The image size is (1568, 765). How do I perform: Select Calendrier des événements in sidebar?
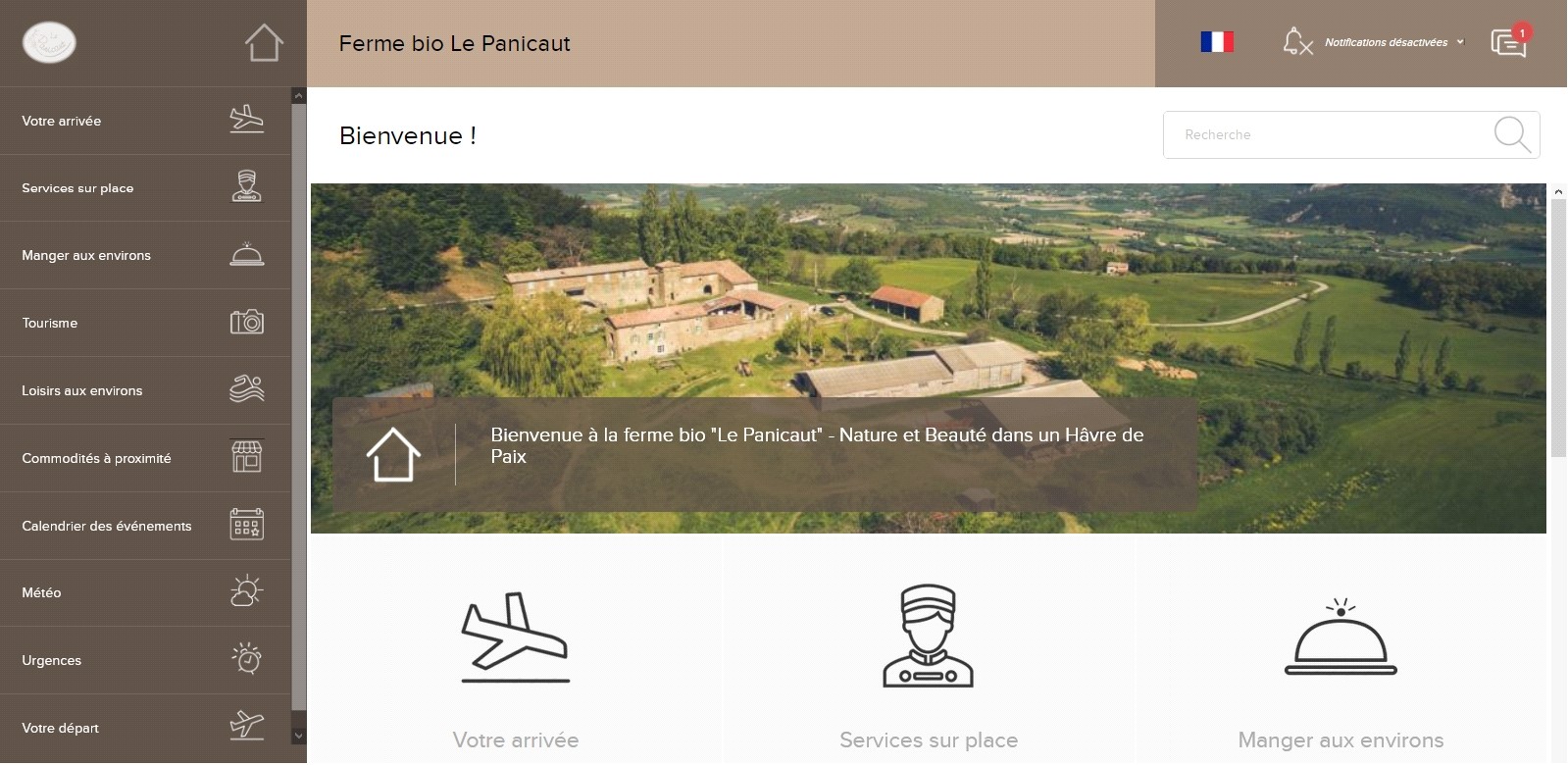pos(145,526)
